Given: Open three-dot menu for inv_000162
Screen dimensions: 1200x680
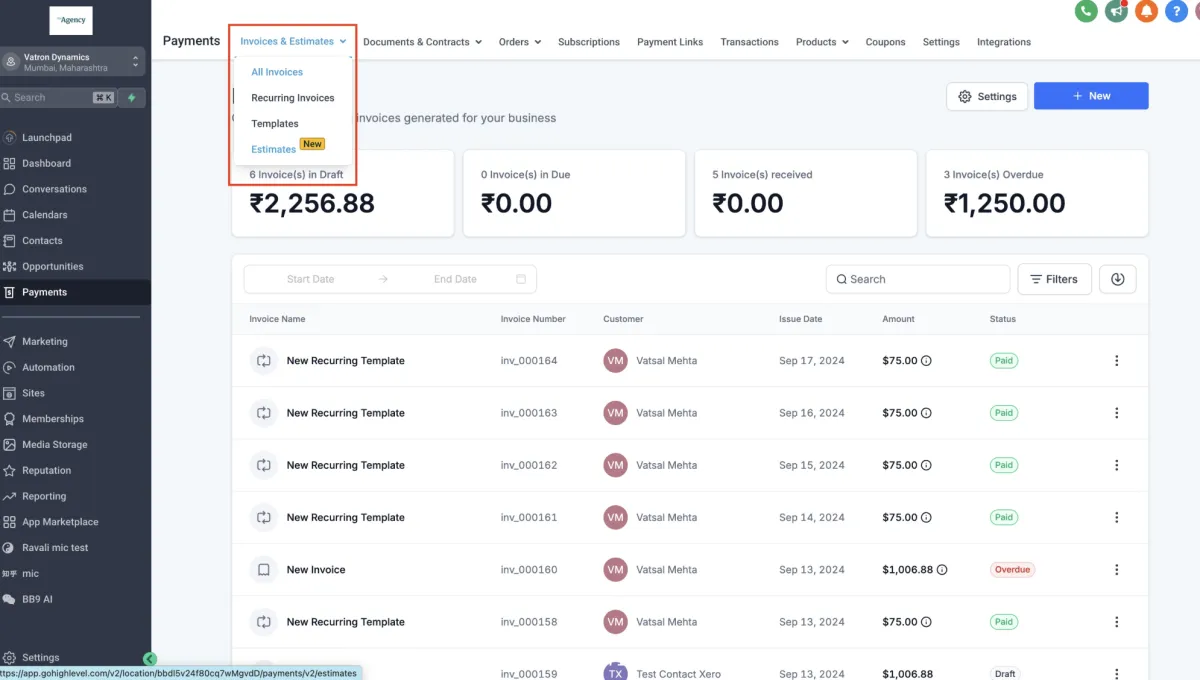Looking at the screenshot, I should click(x=1117, y=465).
